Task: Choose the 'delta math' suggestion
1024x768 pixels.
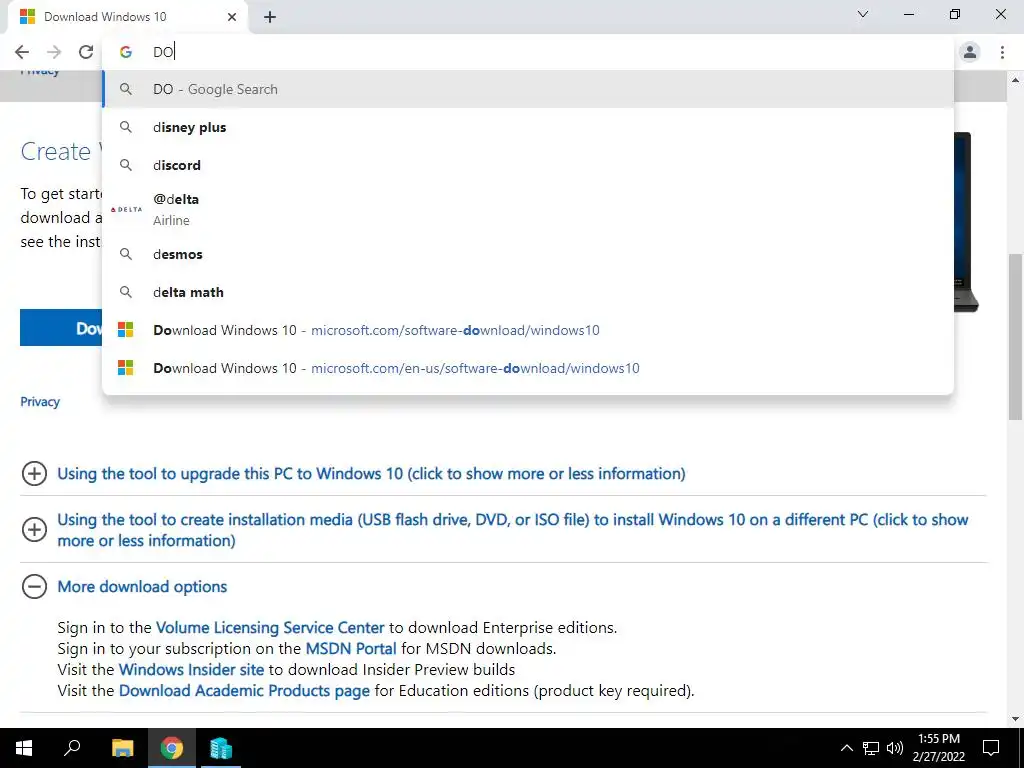Action: (x=528, y=292)
